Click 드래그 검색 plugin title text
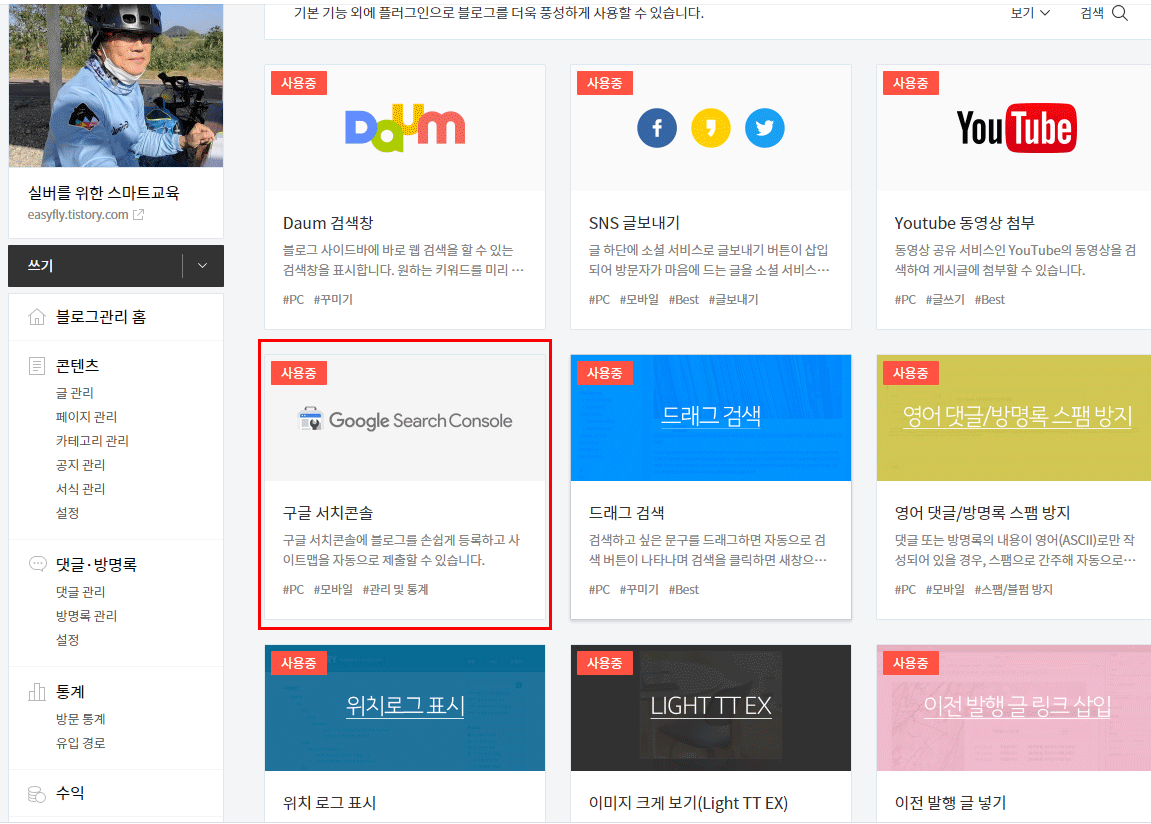 (x=627, y=513)
